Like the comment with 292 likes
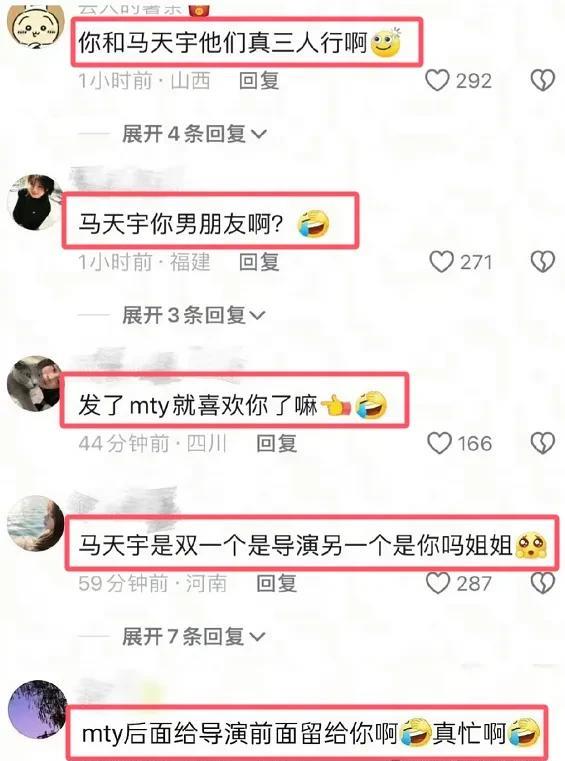The width and height of the screenshot is (565, 761). pos(437,80)
